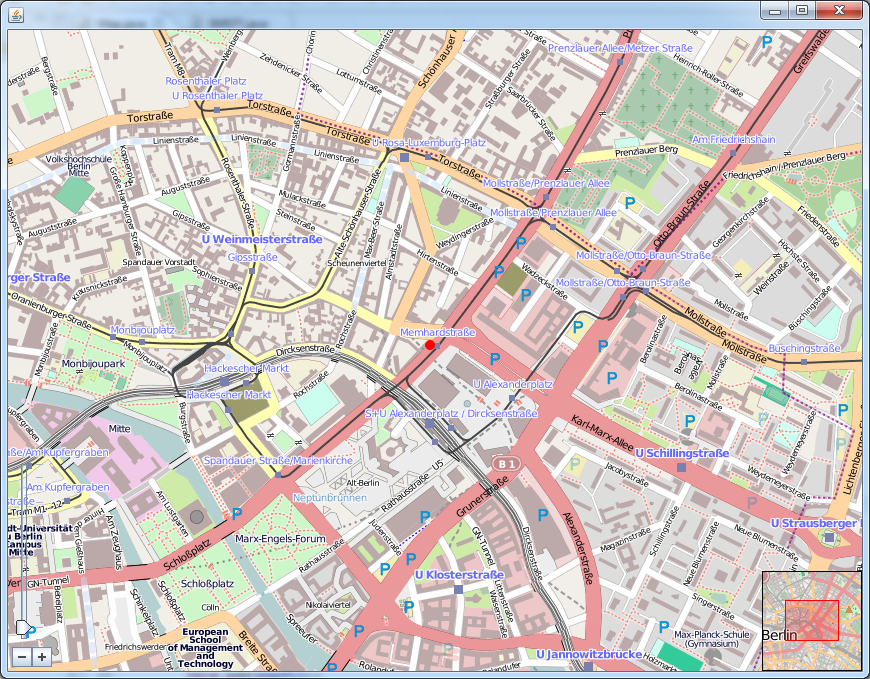Screen dimensions: 870x679
Task: Click the red waypoint dot near Memhardstraße
Action: [x=430, y=345]
